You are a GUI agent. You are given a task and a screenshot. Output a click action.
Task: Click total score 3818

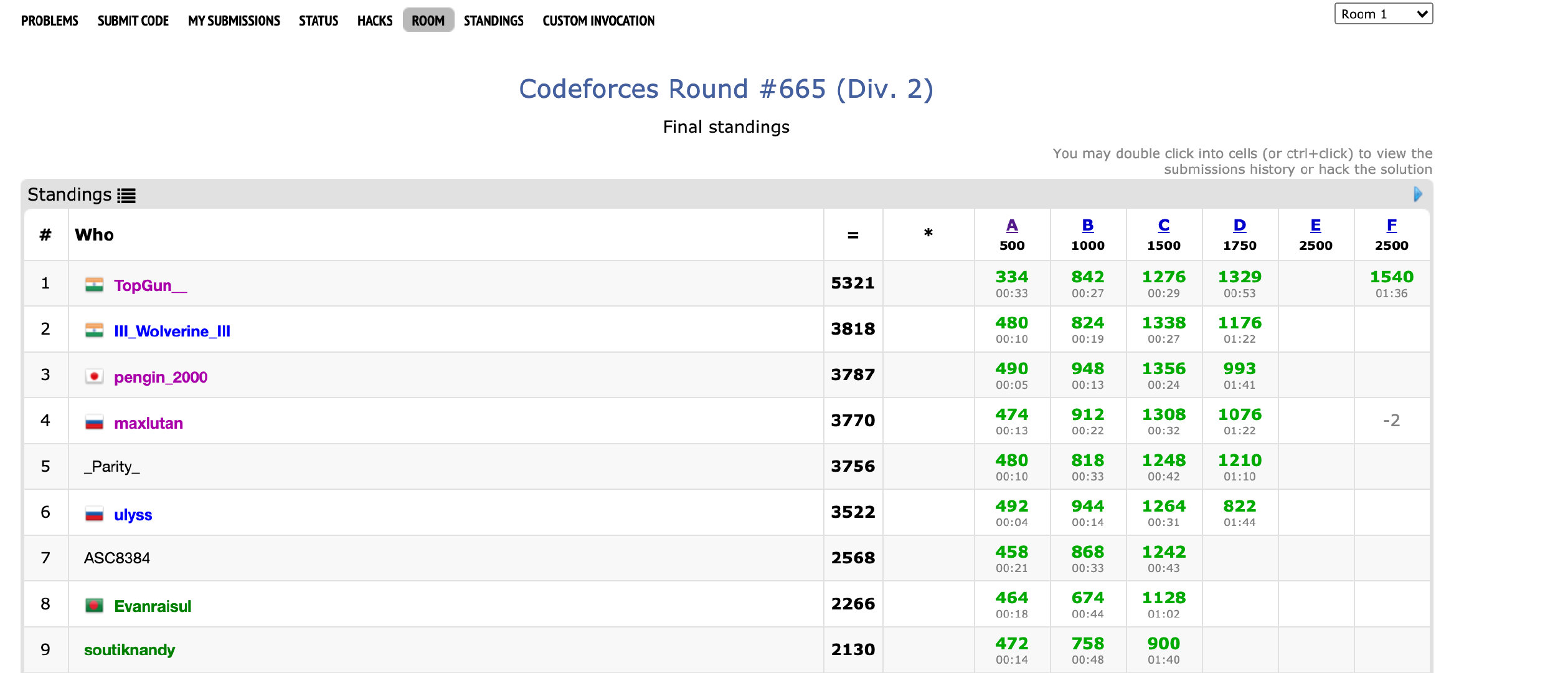click(853, 329)
